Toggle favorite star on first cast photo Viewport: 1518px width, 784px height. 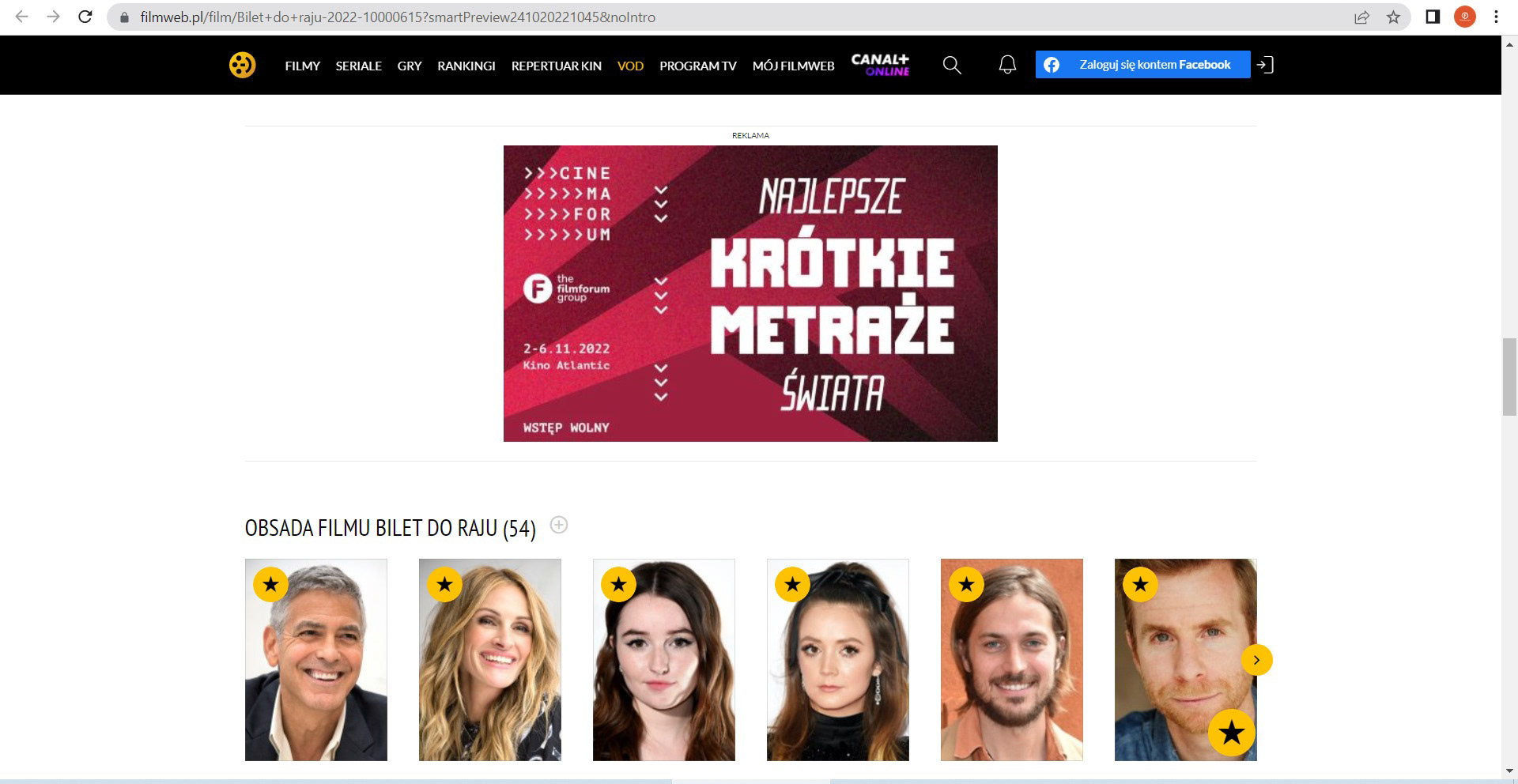click(x=270, y=585)
